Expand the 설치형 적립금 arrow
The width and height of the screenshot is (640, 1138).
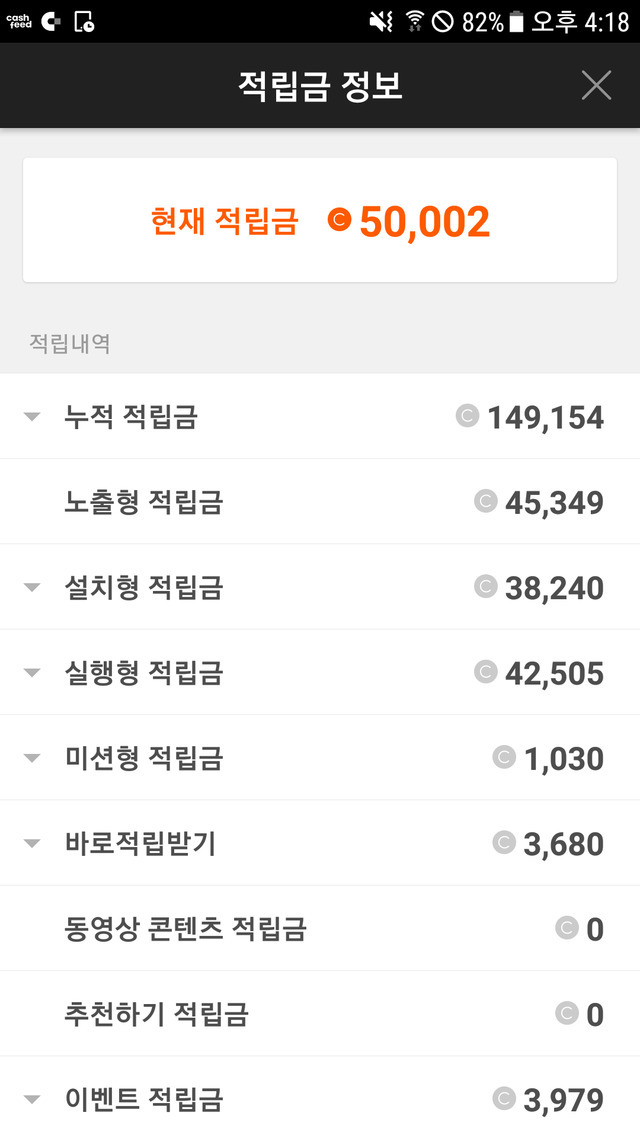[x=32, y=587]
